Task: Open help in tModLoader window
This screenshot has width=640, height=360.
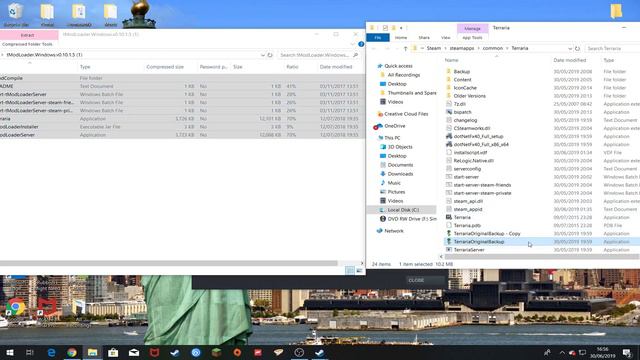Action: click(361, 44)
